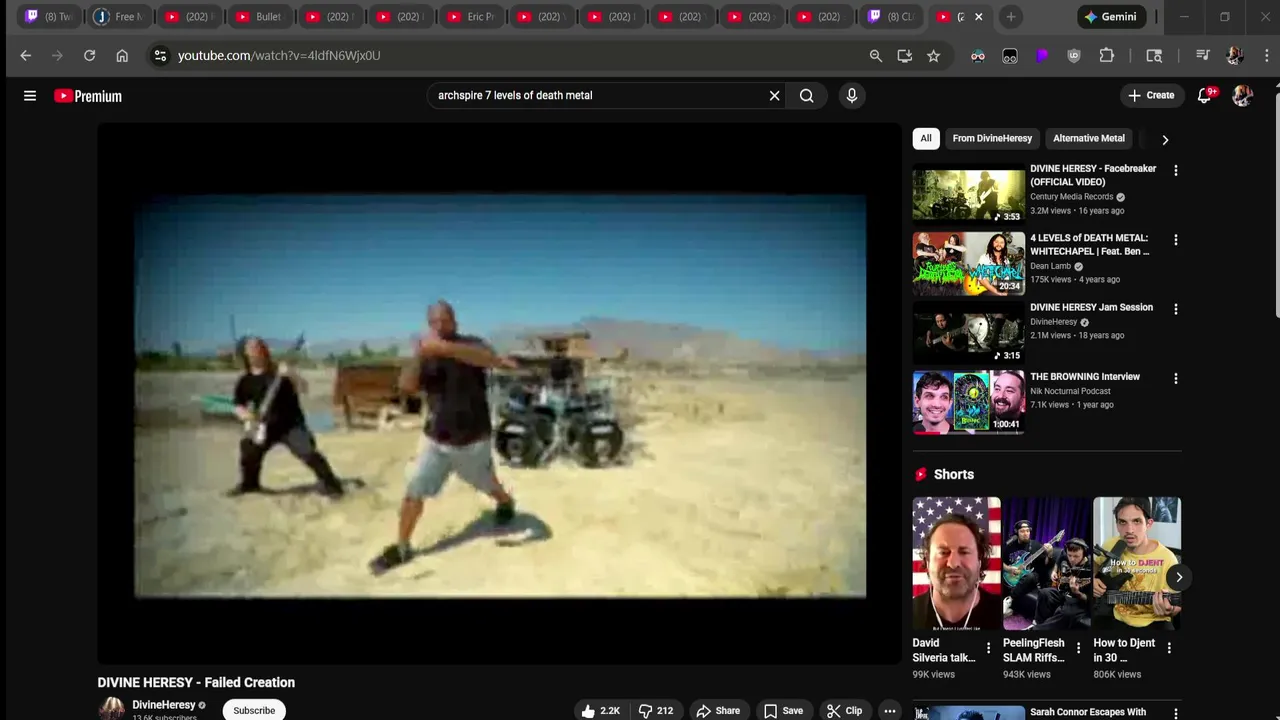1280x720 pixels.
Task: Click the video player frame
Action: [x=500, y=394]
